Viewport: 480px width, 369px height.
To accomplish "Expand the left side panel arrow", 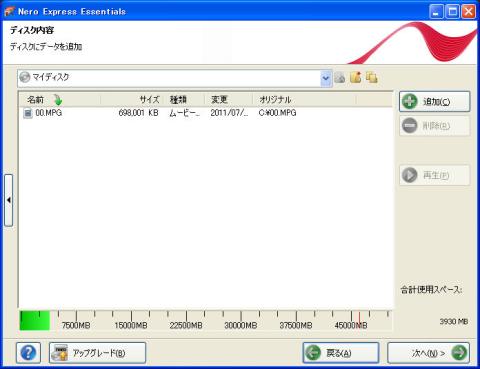I will (x=9, y=200).
